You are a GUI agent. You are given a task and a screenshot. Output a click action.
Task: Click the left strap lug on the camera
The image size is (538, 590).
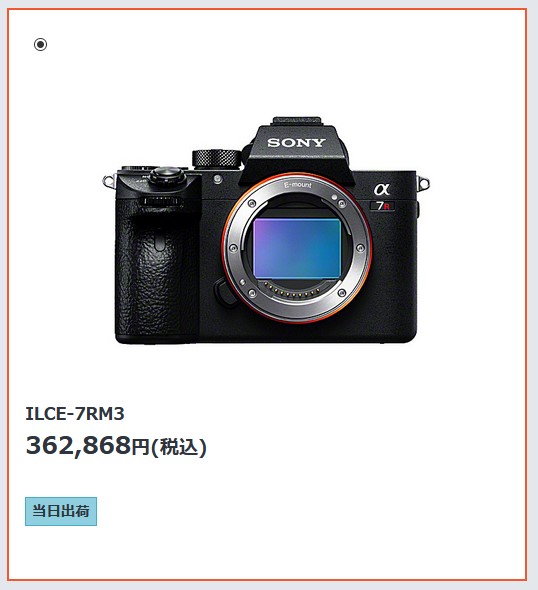coord(108,182)
